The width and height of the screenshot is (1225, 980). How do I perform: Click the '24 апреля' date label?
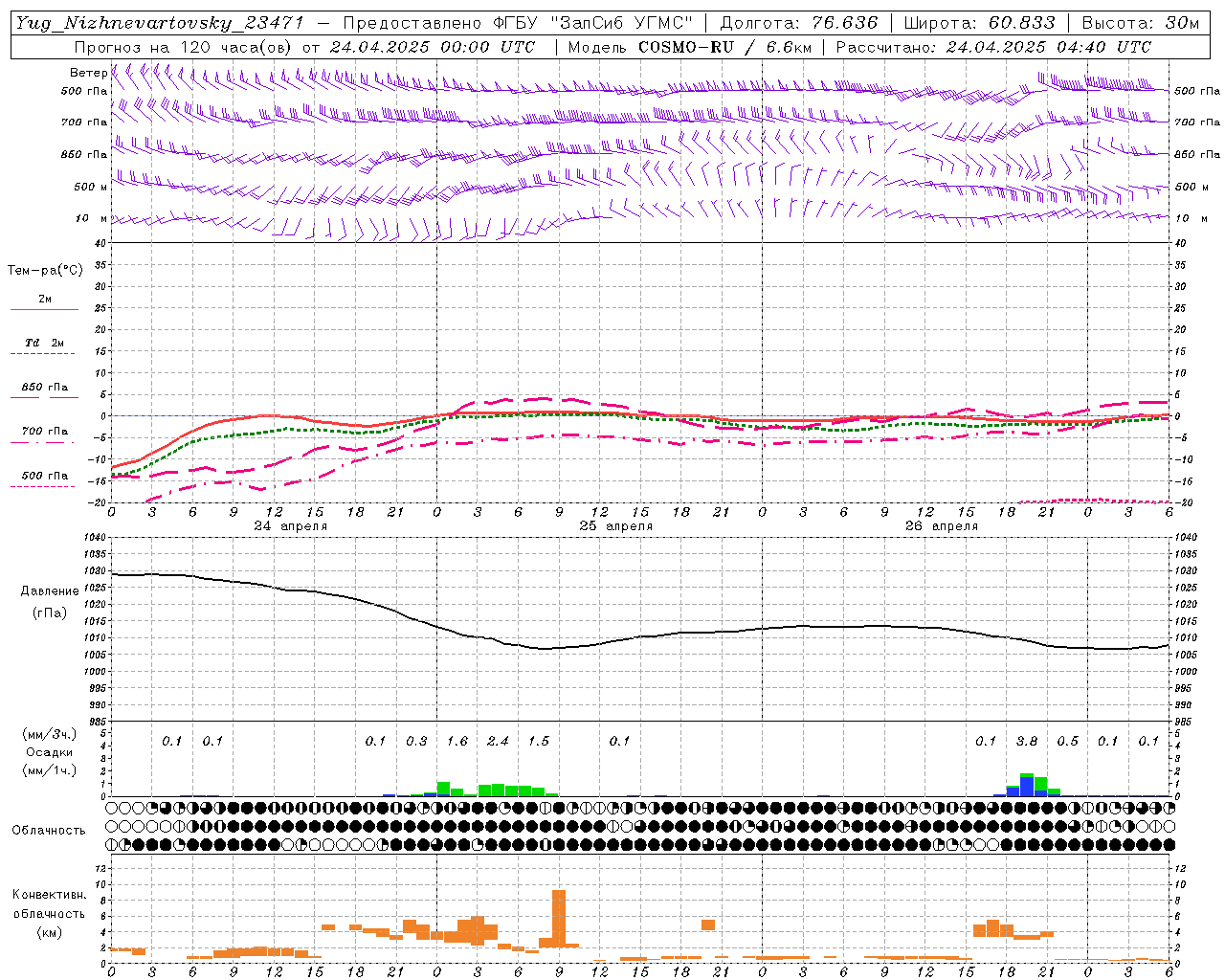(x=291, y=526)
